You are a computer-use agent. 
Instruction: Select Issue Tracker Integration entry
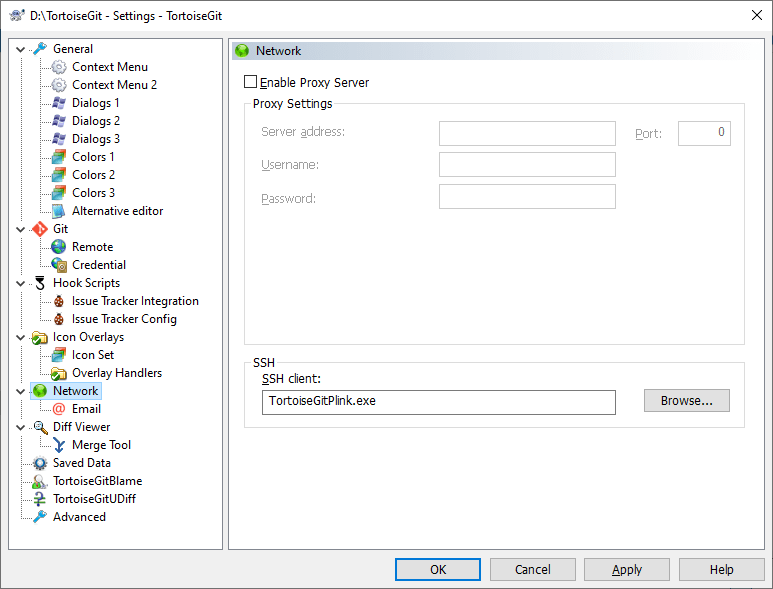pyautogui.click(x=135, y=301)
